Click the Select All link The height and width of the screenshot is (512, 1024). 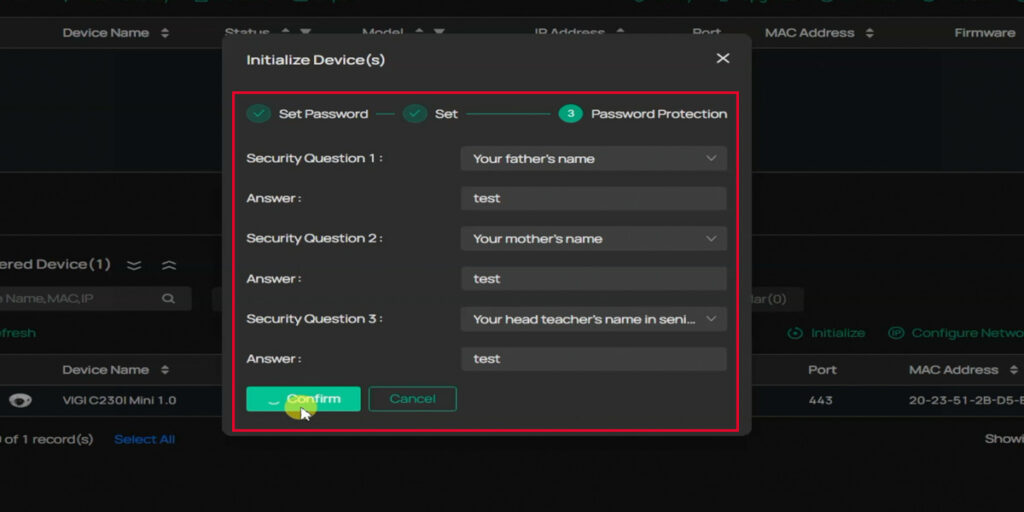click(144, 439)
